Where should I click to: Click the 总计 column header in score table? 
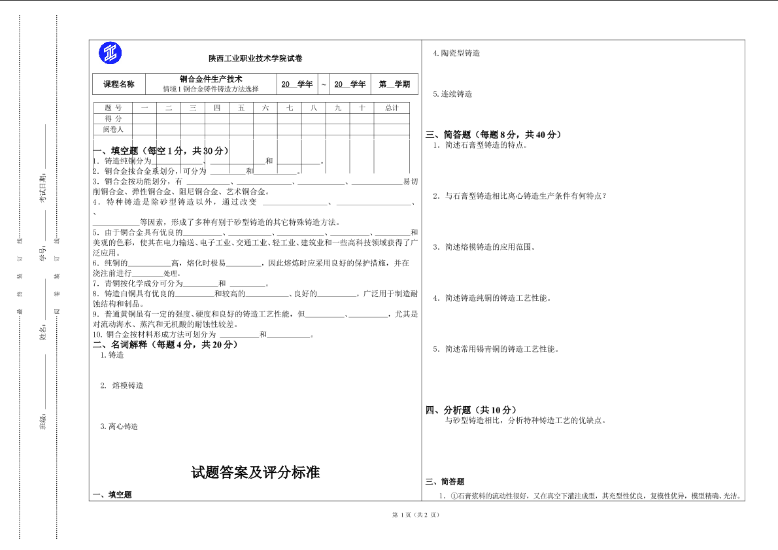(391, 108)
